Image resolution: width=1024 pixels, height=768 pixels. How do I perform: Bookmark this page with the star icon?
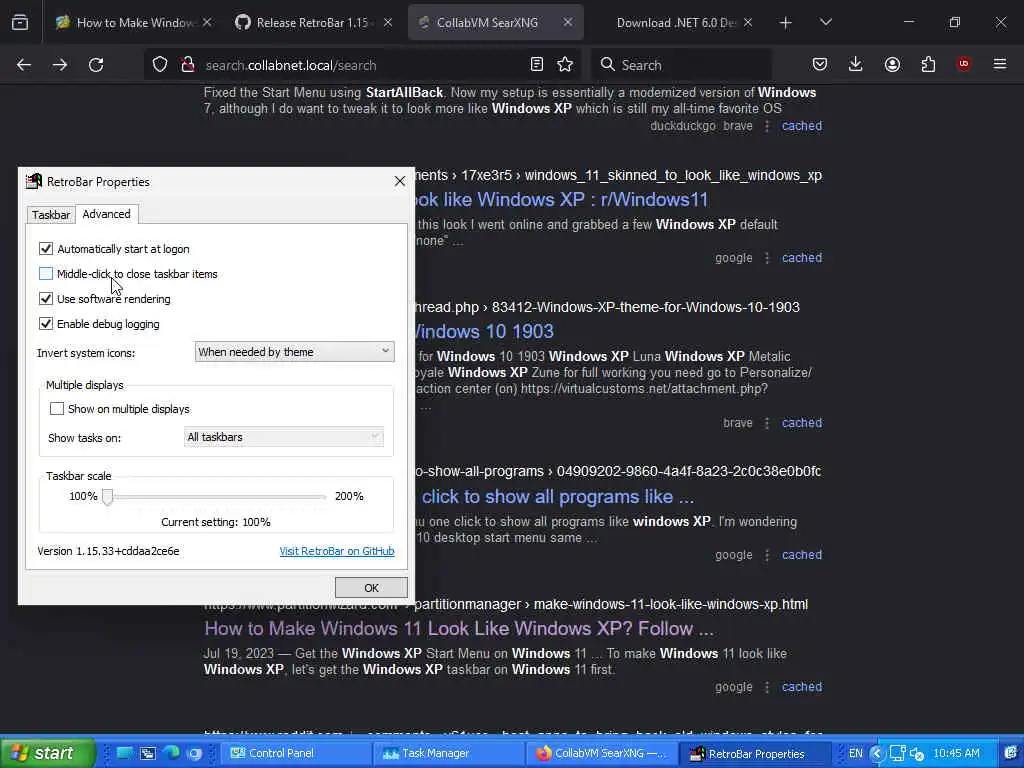click(x=565, y=64)
